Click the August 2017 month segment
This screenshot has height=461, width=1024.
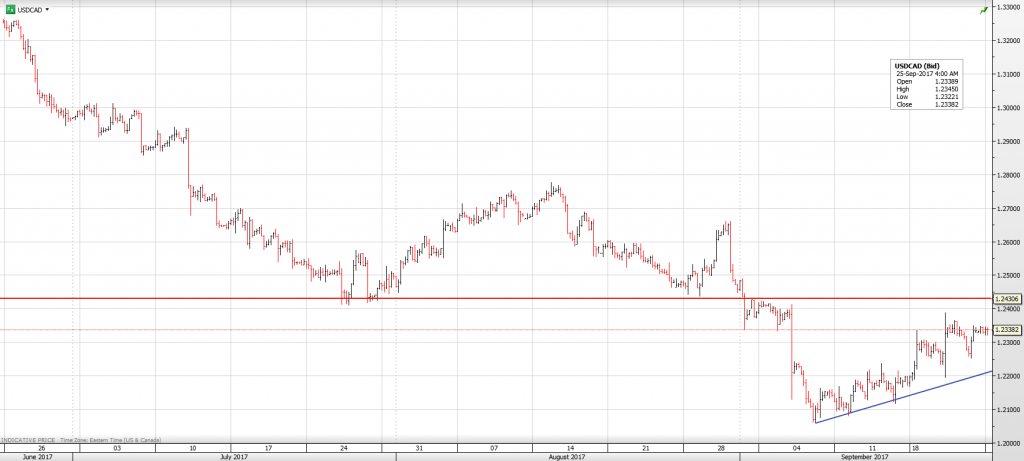566,456
